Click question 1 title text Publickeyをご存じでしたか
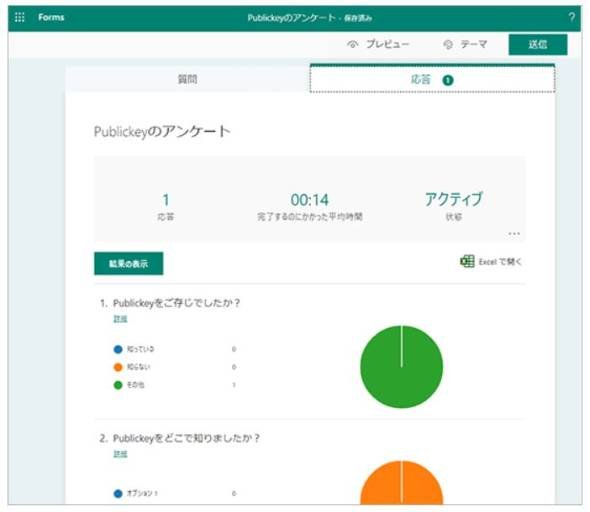The image size is (590, 512). 176,303
